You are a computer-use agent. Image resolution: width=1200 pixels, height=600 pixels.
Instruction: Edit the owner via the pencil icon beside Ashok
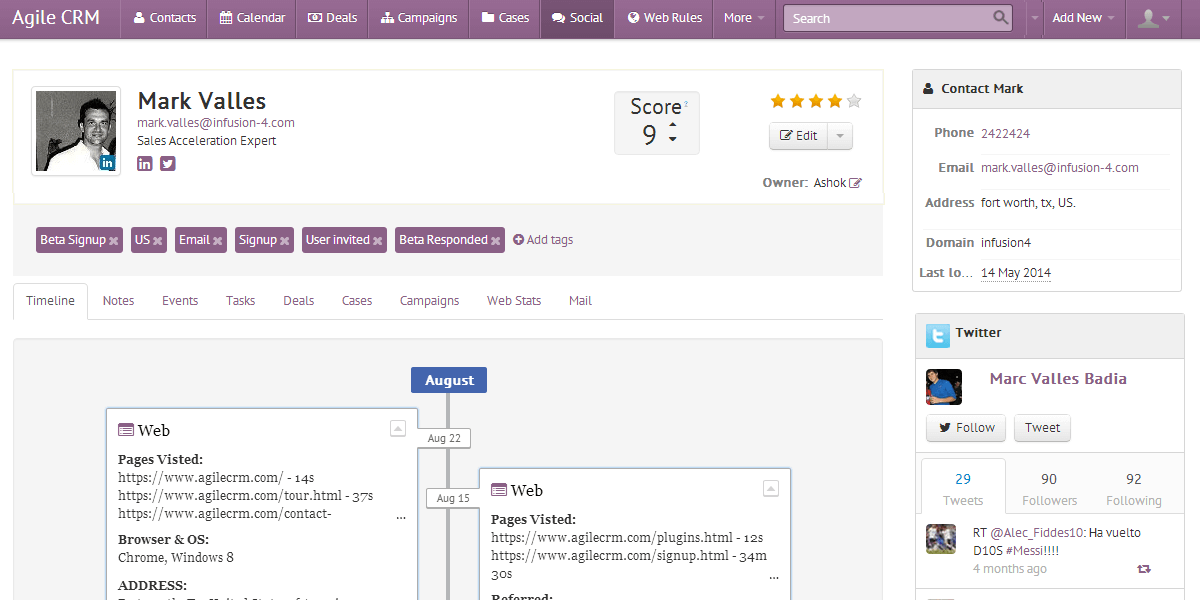tap(853, 182)
